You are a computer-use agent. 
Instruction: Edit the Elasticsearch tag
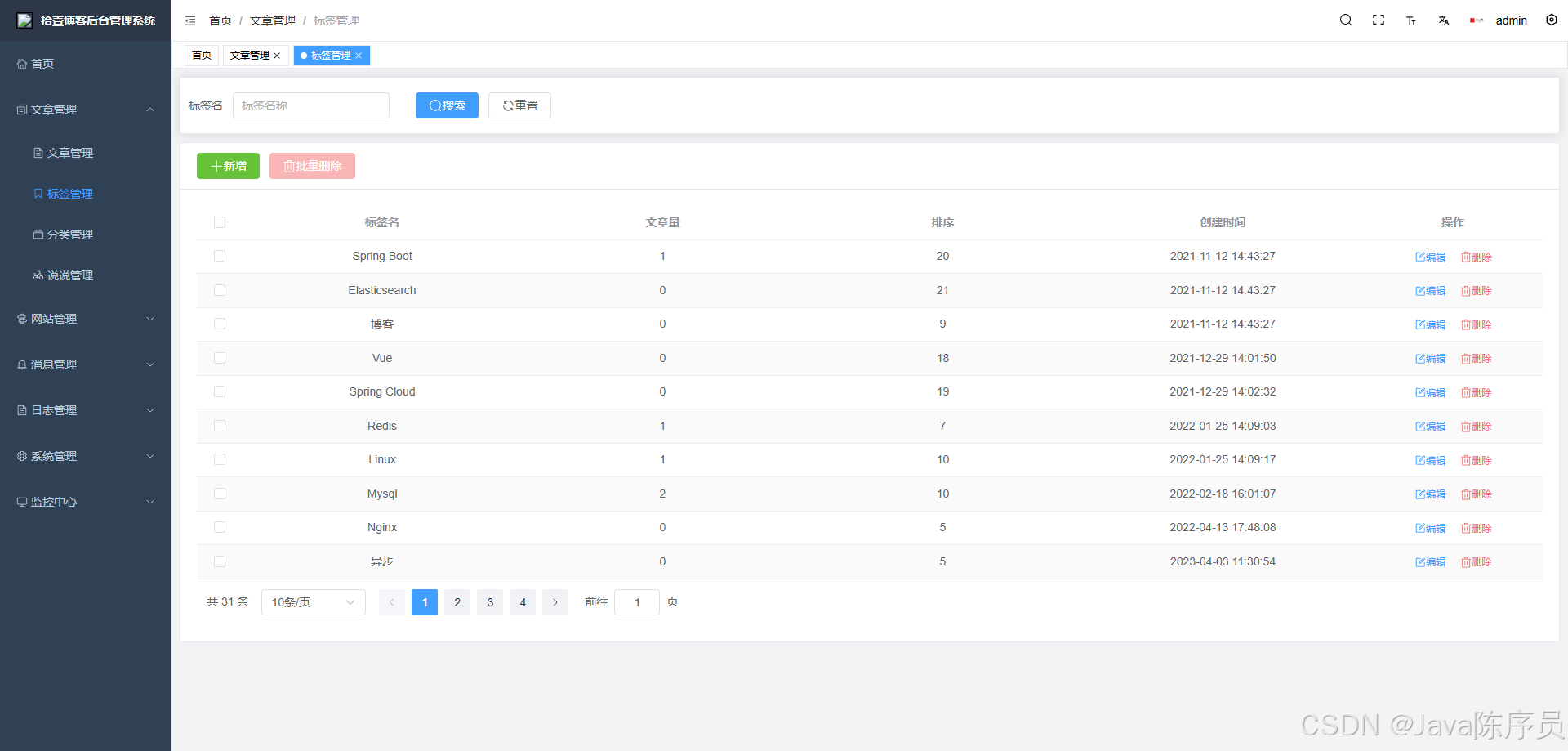[1430, 291]
